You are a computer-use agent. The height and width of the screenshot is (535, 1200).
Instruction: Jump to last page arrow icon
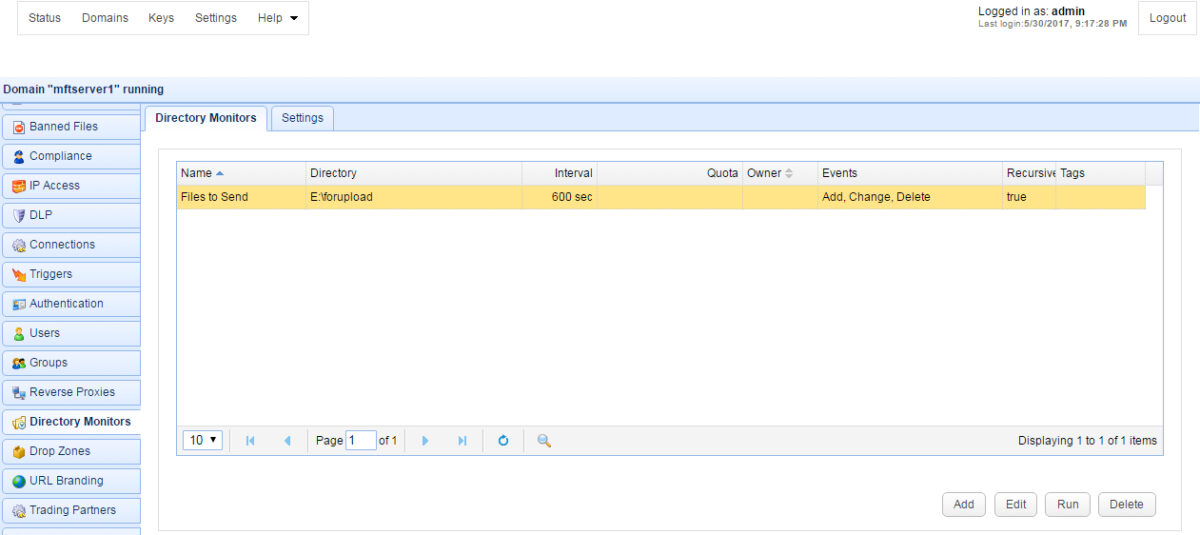pyautogui.click(x=462, y=441)
